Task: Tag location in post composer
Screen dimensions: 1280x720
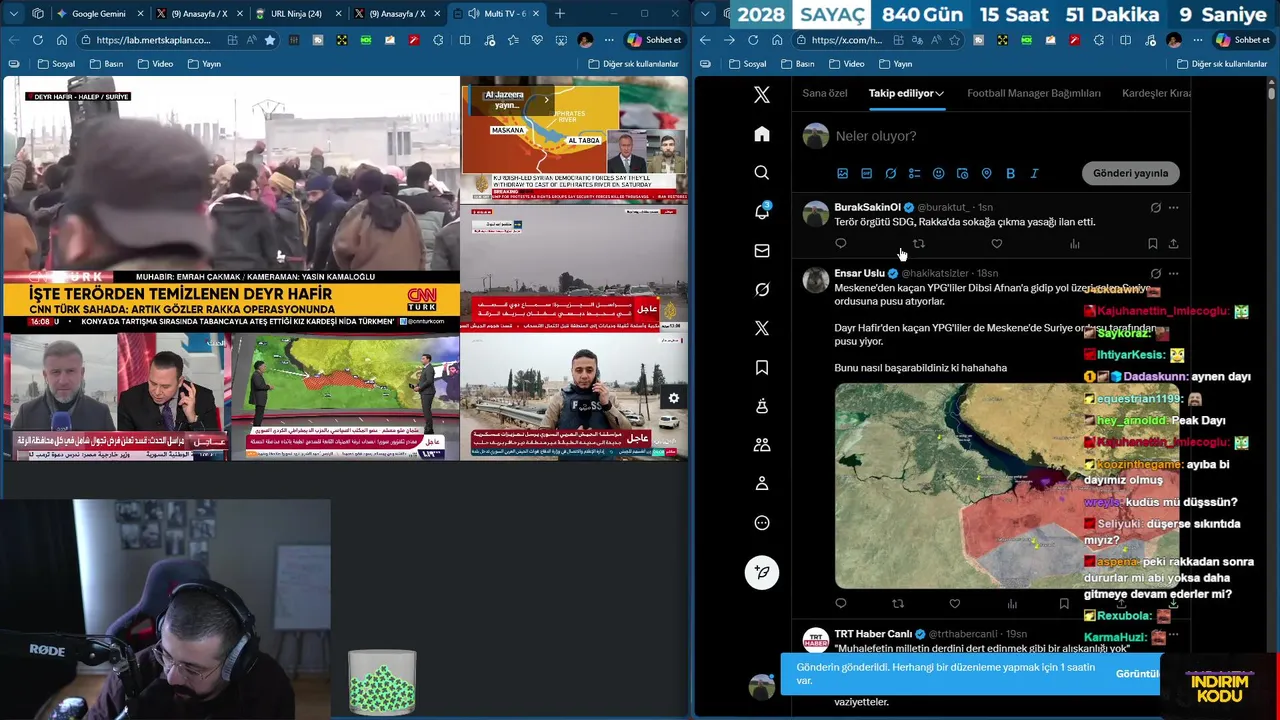Action: pos(986,173)
